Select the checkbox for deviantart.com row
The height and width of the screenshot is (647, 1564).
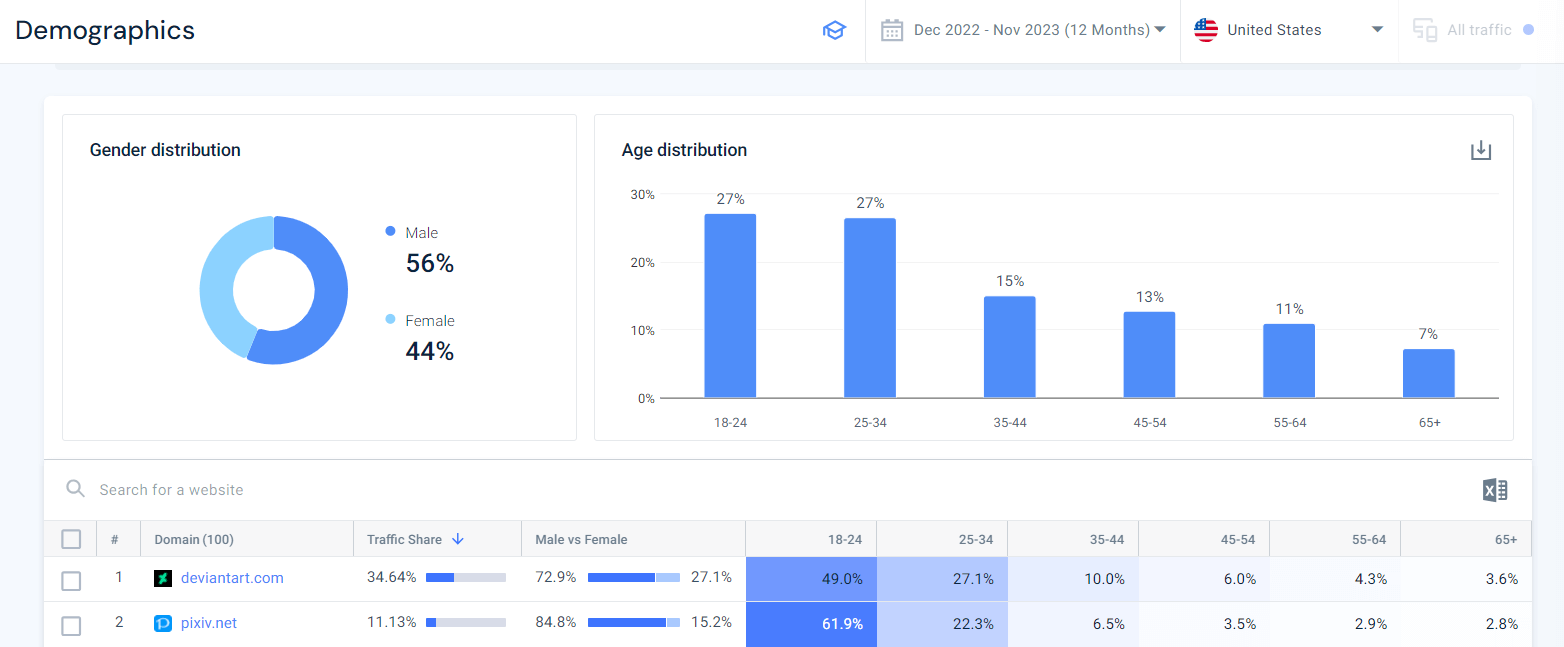[71, 579]
